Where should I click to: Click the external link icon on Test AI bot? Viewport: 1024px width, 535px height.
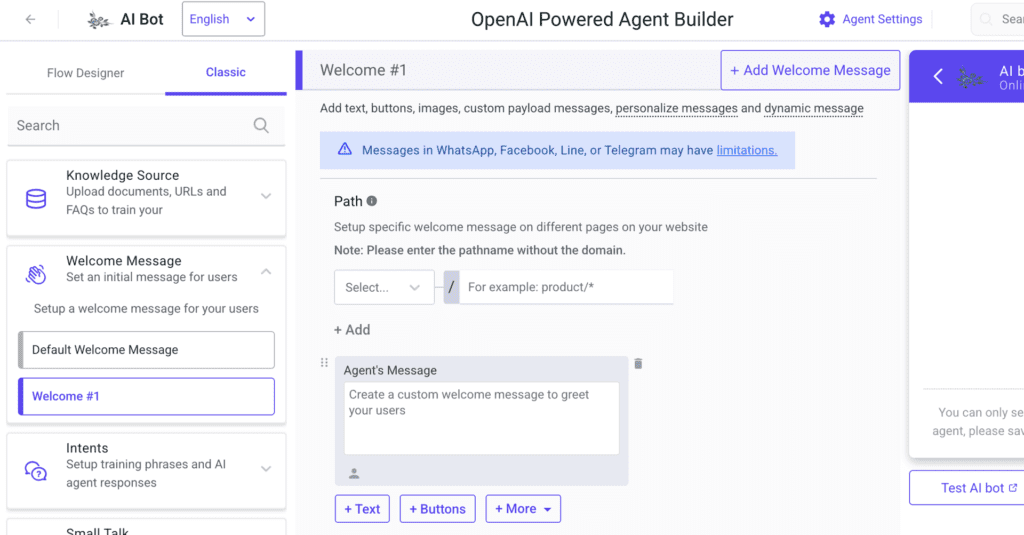click(1013, 488)
